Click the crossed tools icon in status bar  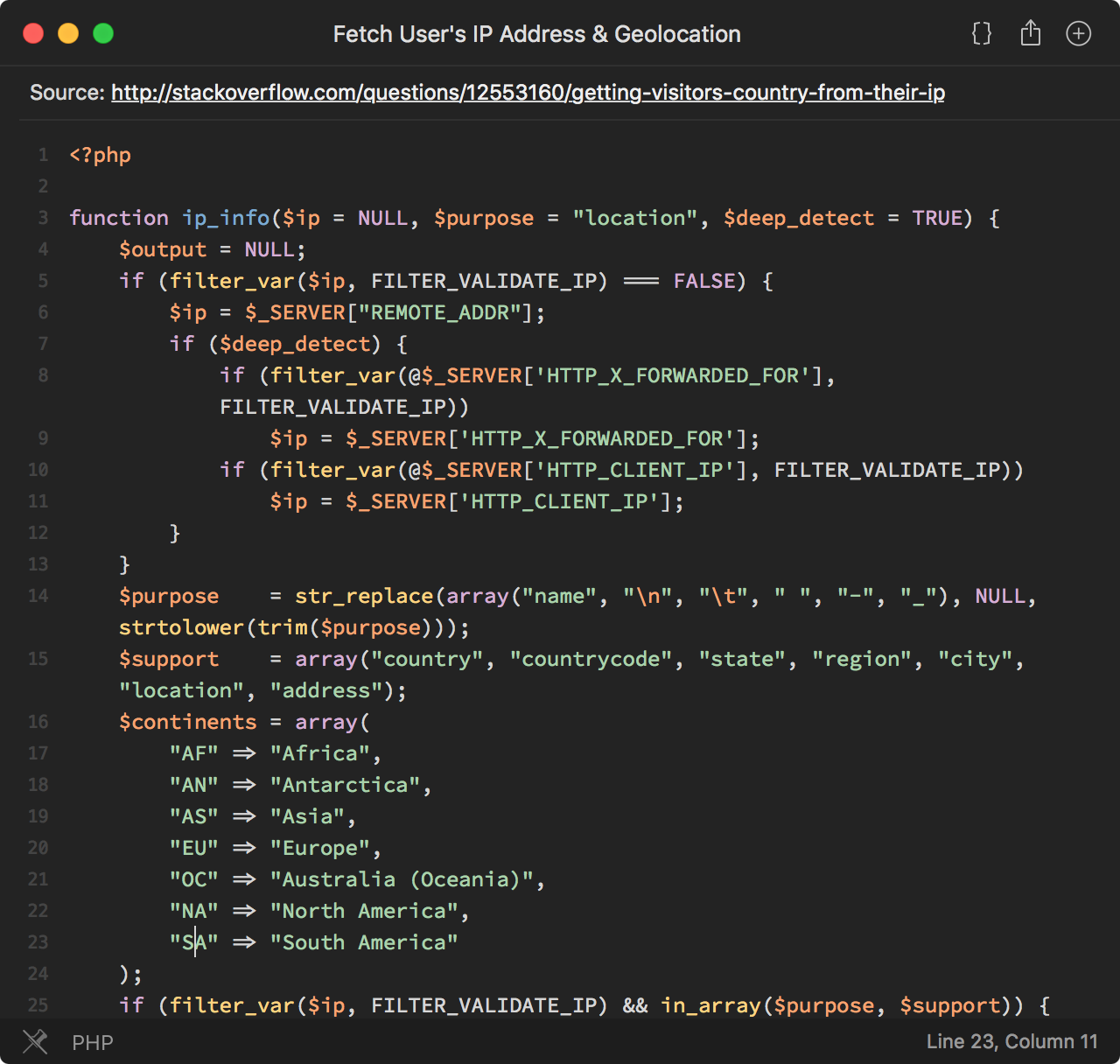click(35, 1041)
